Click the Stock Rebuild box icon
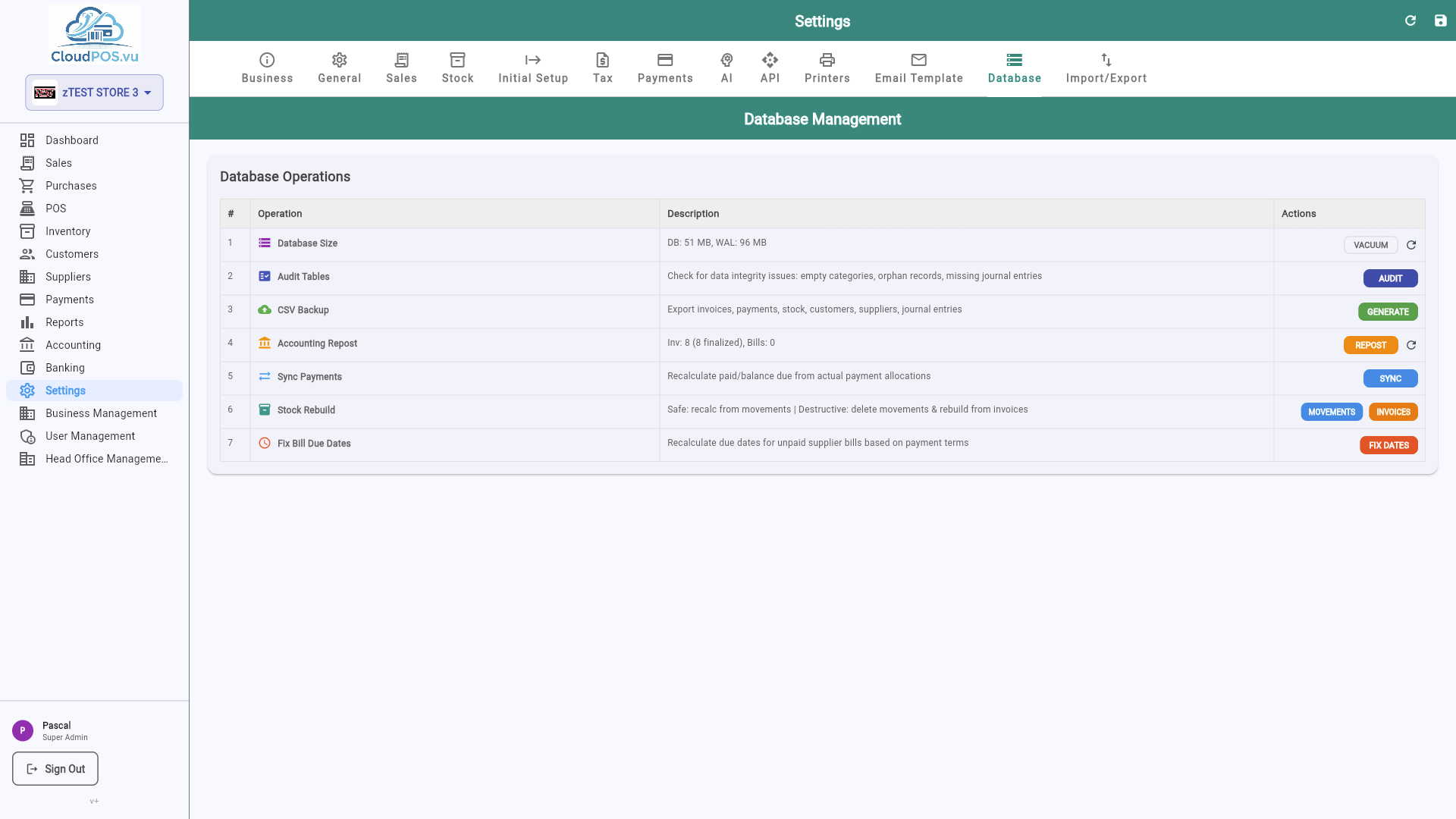The width and height of the screenshot is (1456, 819). (265, 409)
